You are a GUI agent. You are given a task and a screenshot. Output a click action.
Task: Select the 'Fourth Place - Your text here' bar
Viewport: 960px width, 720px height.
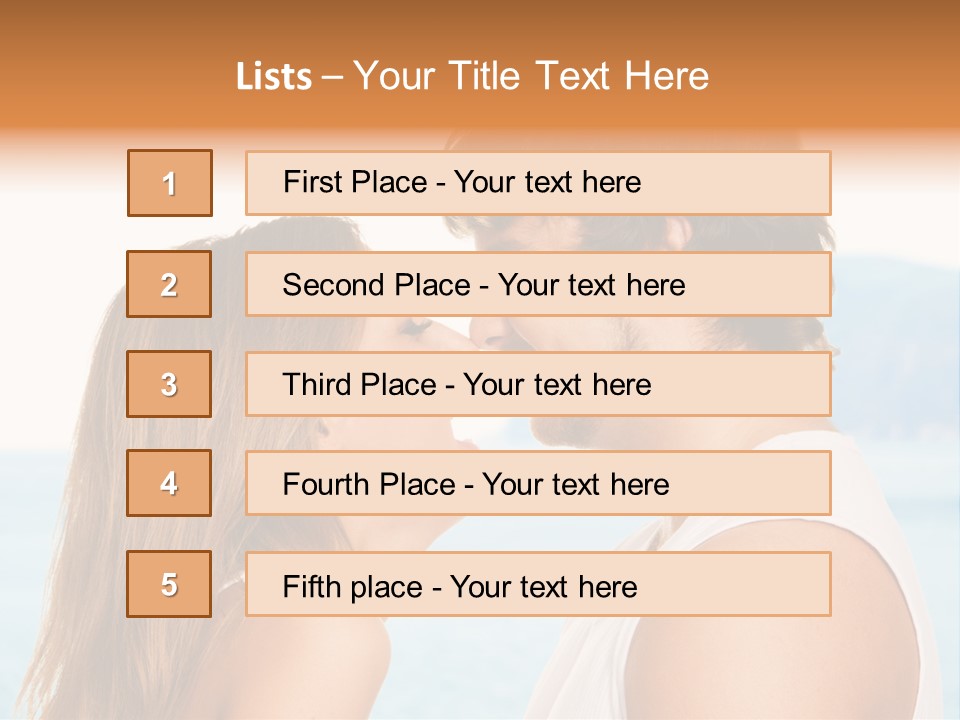pyautogui.click(x=538, y=483)
